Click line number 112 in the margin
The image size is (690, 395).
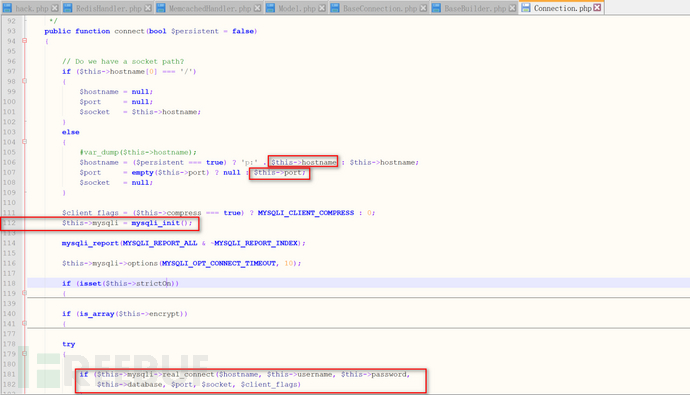click(x=9, y=223)
